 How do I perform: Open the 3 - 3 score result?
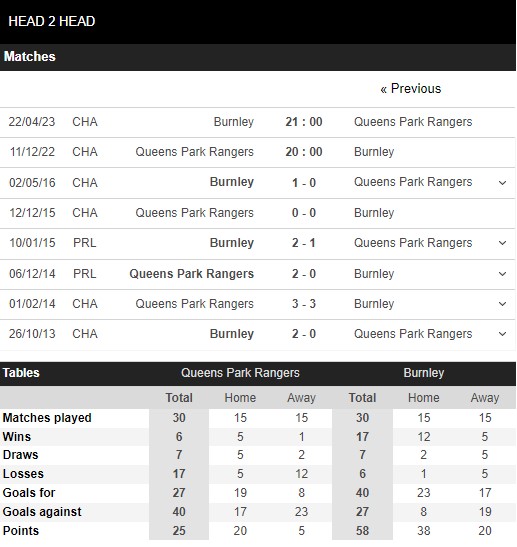coord(304,304)
